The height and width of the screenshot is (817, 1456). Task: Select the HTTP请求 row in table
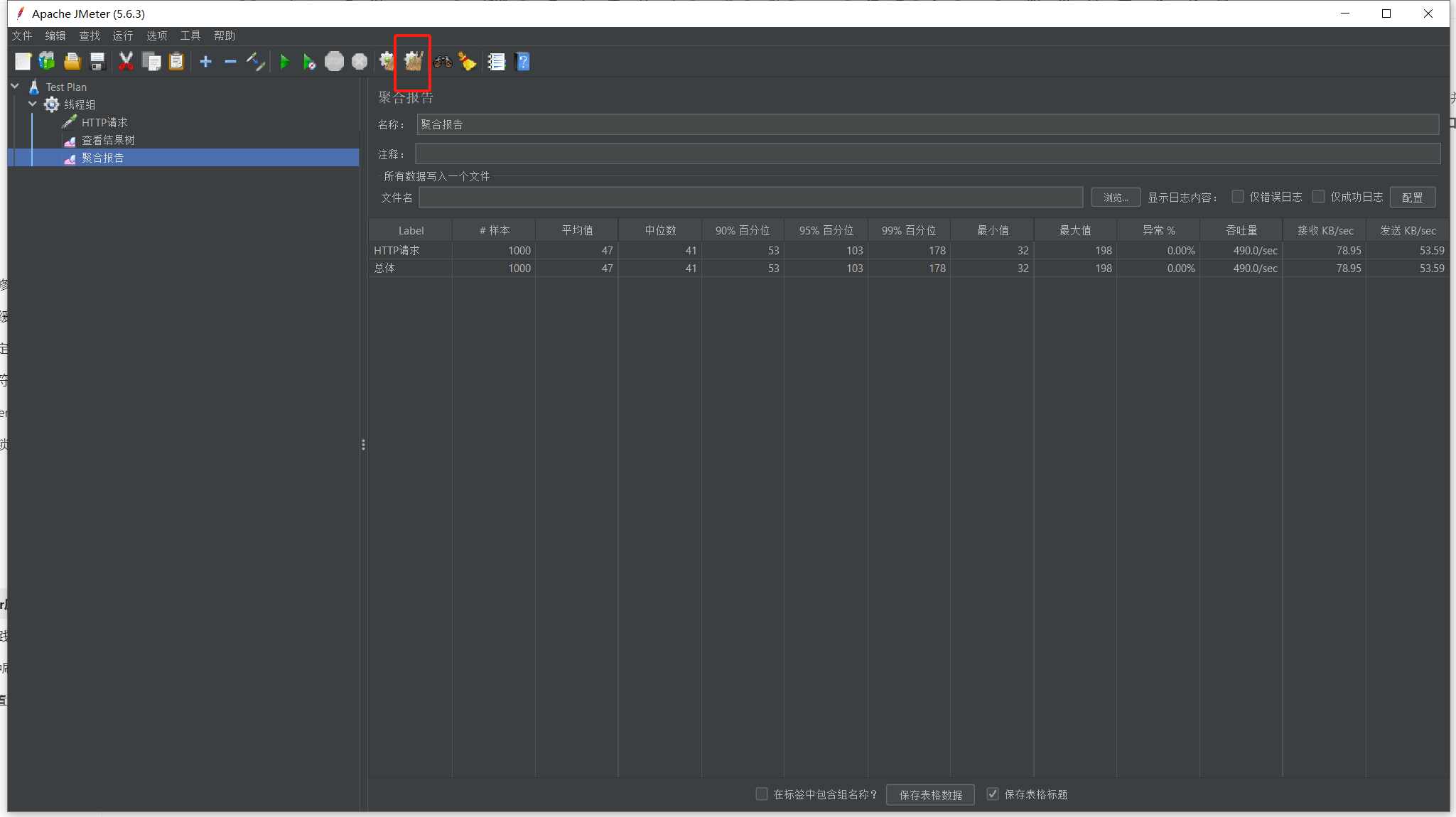click(x=909, y=250)
